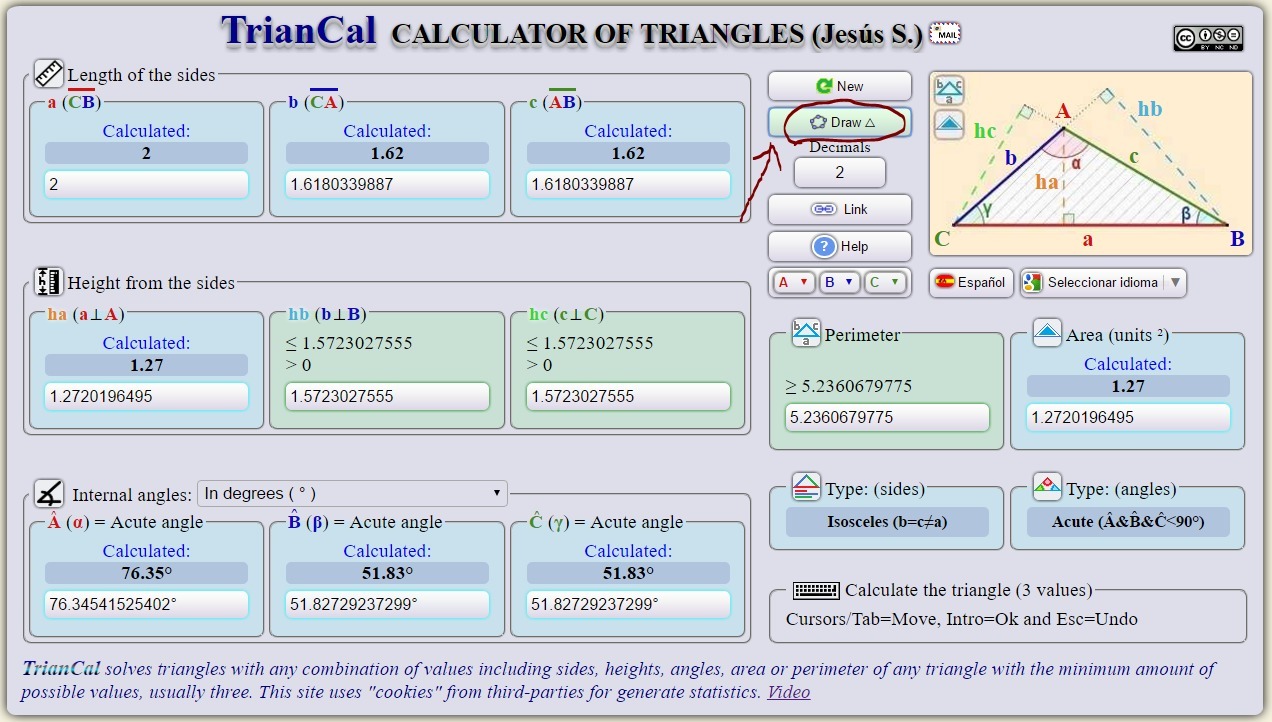The width and height of the screenshot is (1272, 722).
Task: Click the Link button
Action: pyautogui.click(x=840, y=209)
